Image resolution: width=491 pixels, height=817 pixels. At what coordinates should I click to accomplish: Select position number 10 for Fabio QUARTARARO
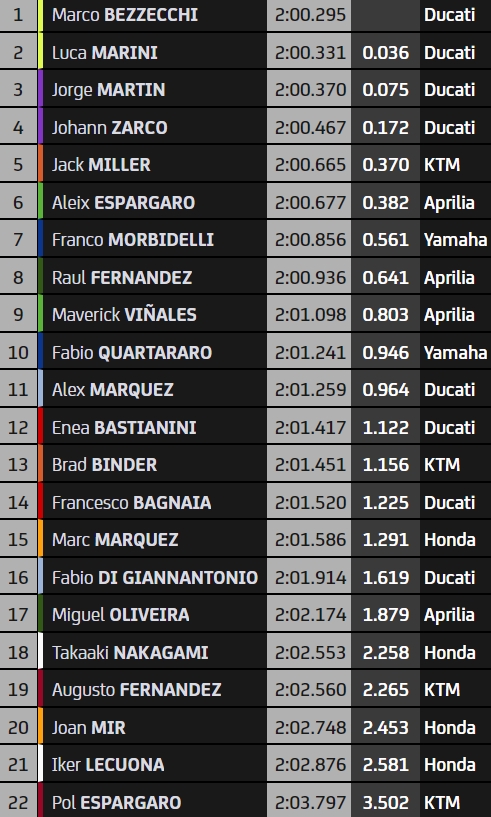(x=18, y=352)
